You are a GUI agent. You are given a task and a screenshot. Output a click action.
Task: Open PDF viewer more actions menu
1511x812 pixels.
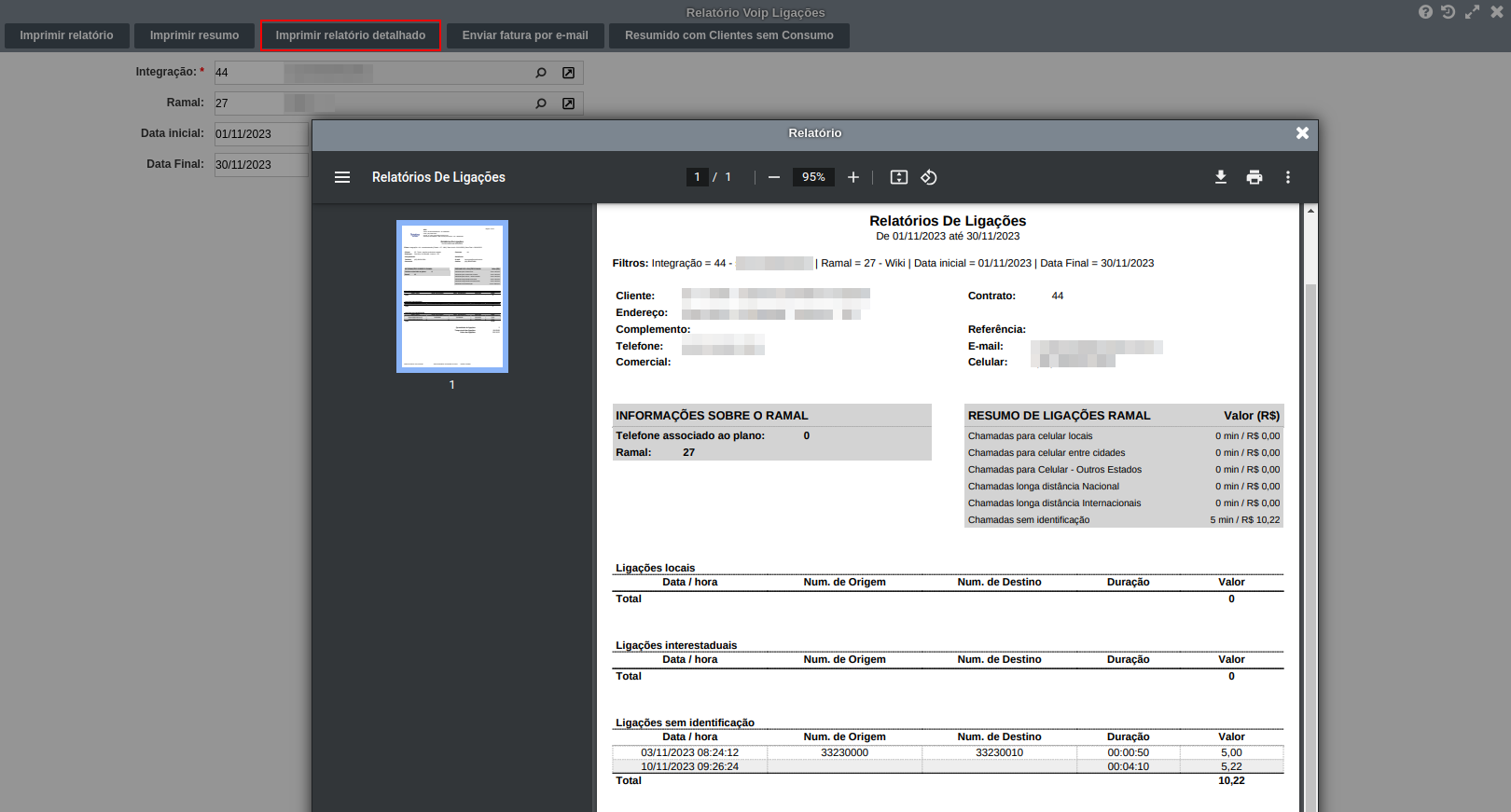point(1288,177)
